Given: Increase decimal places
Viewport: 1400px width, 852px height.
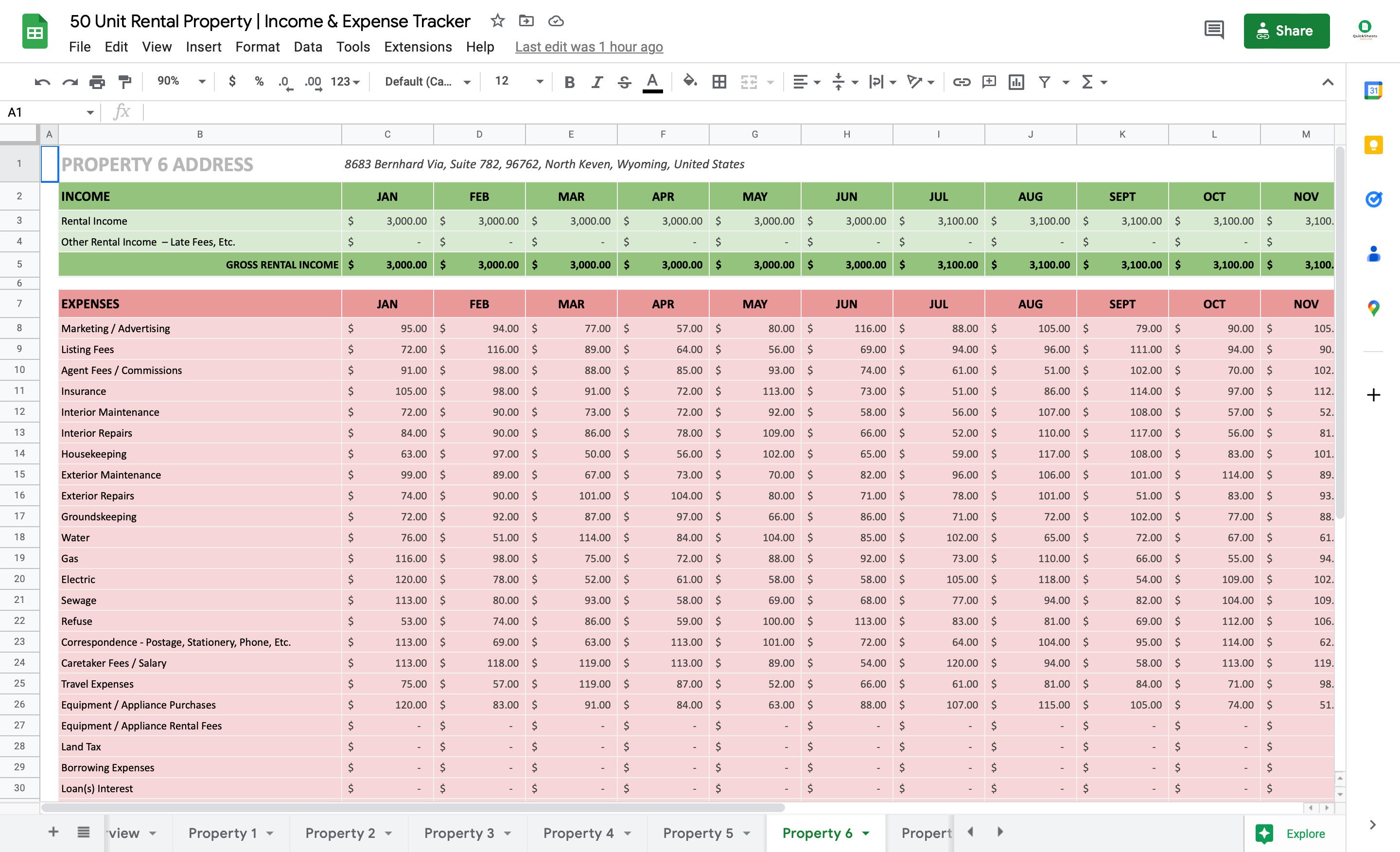Looking at the screenshot, I should click(x=313, y=82).
